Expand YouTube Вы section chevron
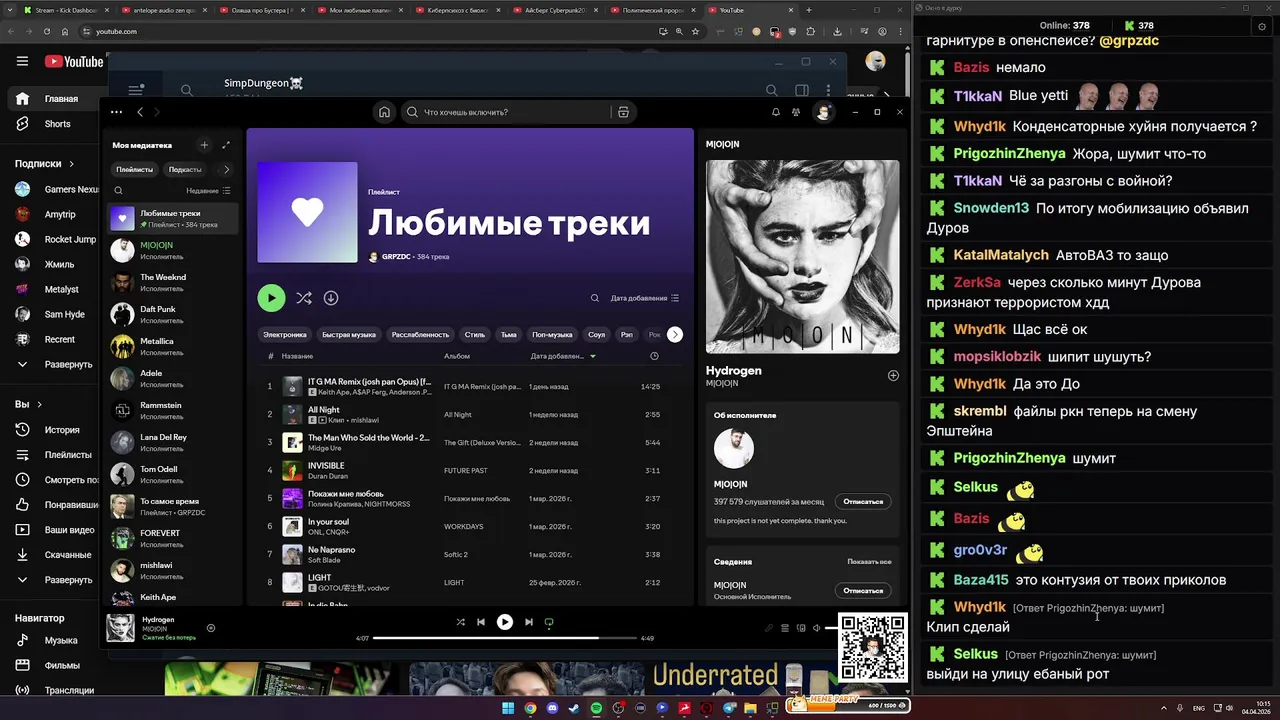 39,404
